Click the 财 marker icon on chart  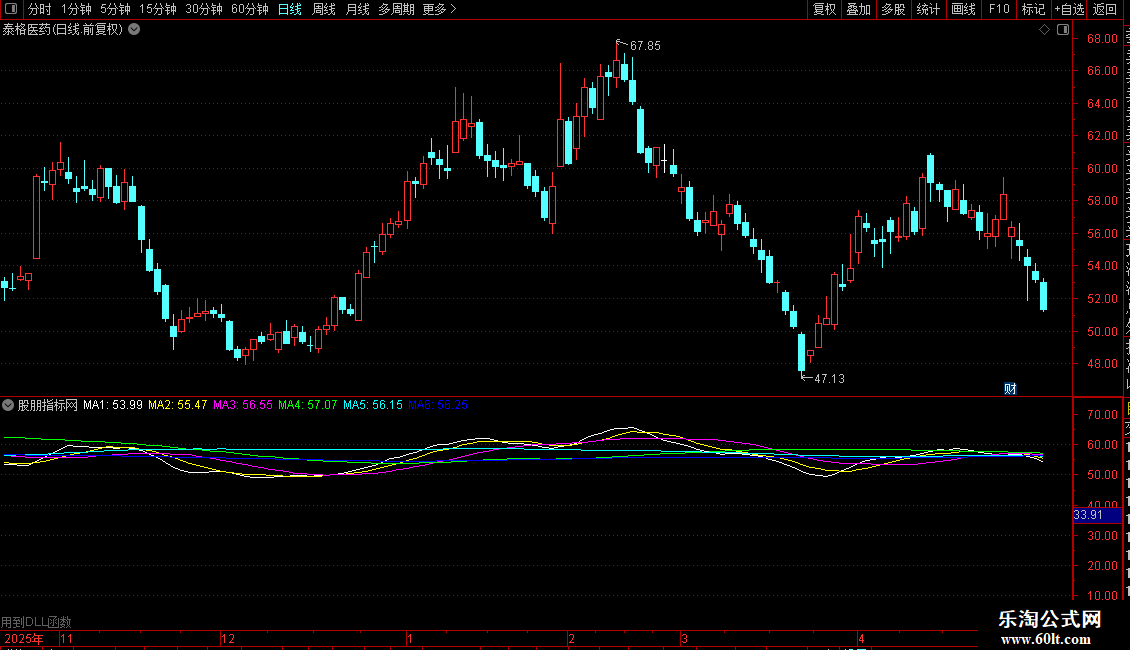coord(1010,389)
